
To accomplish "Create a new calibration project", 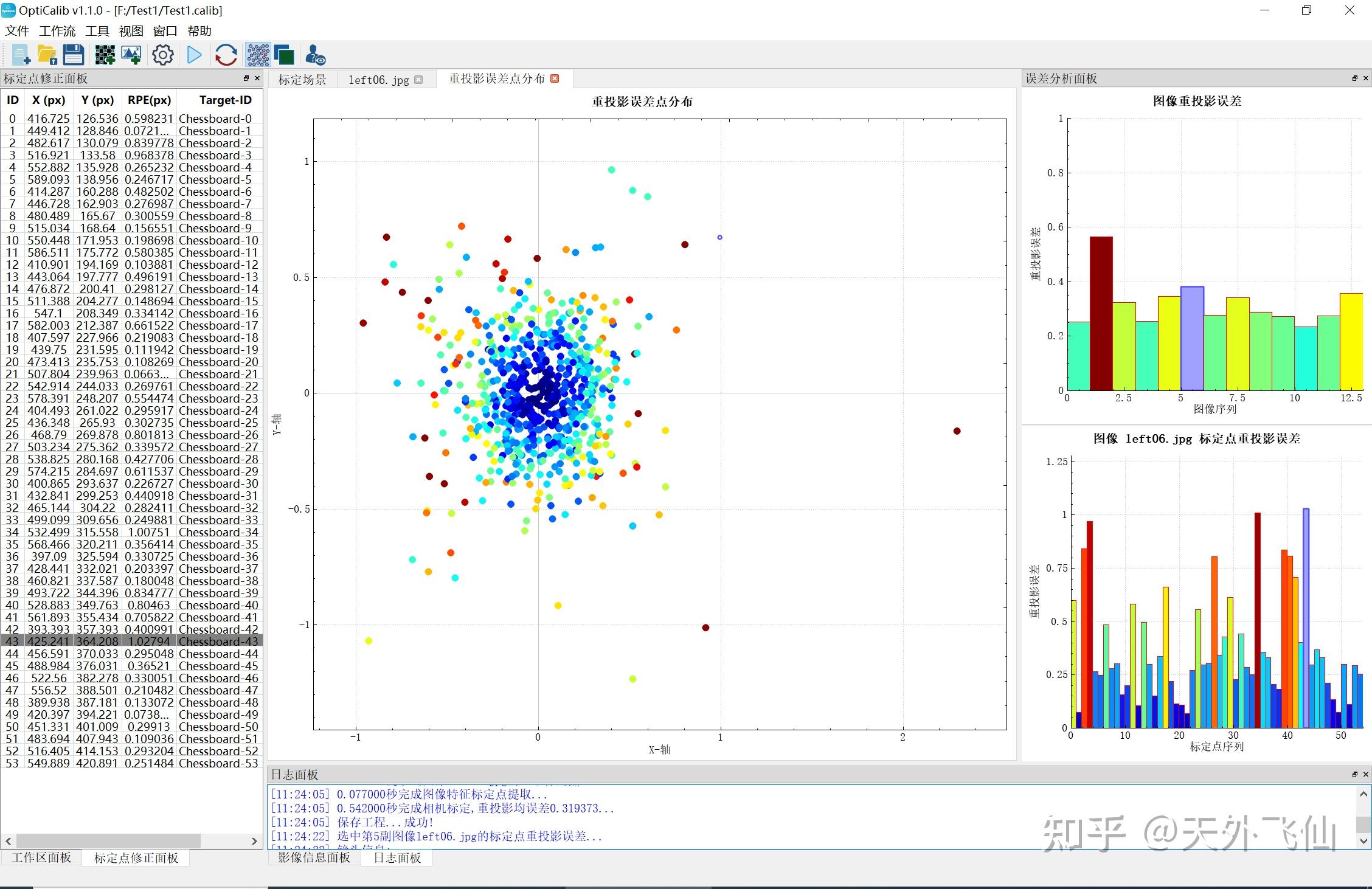I will [21, 55].
